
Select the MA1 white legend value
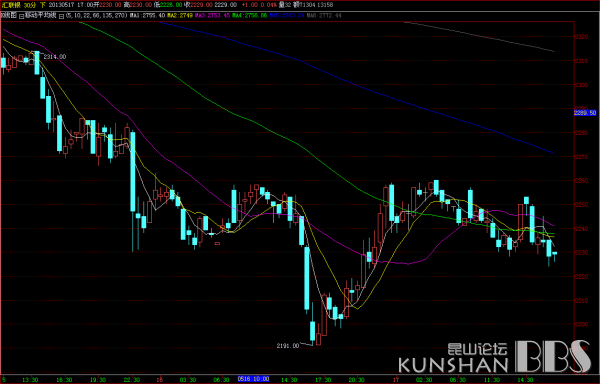click(x=147, y=16)
